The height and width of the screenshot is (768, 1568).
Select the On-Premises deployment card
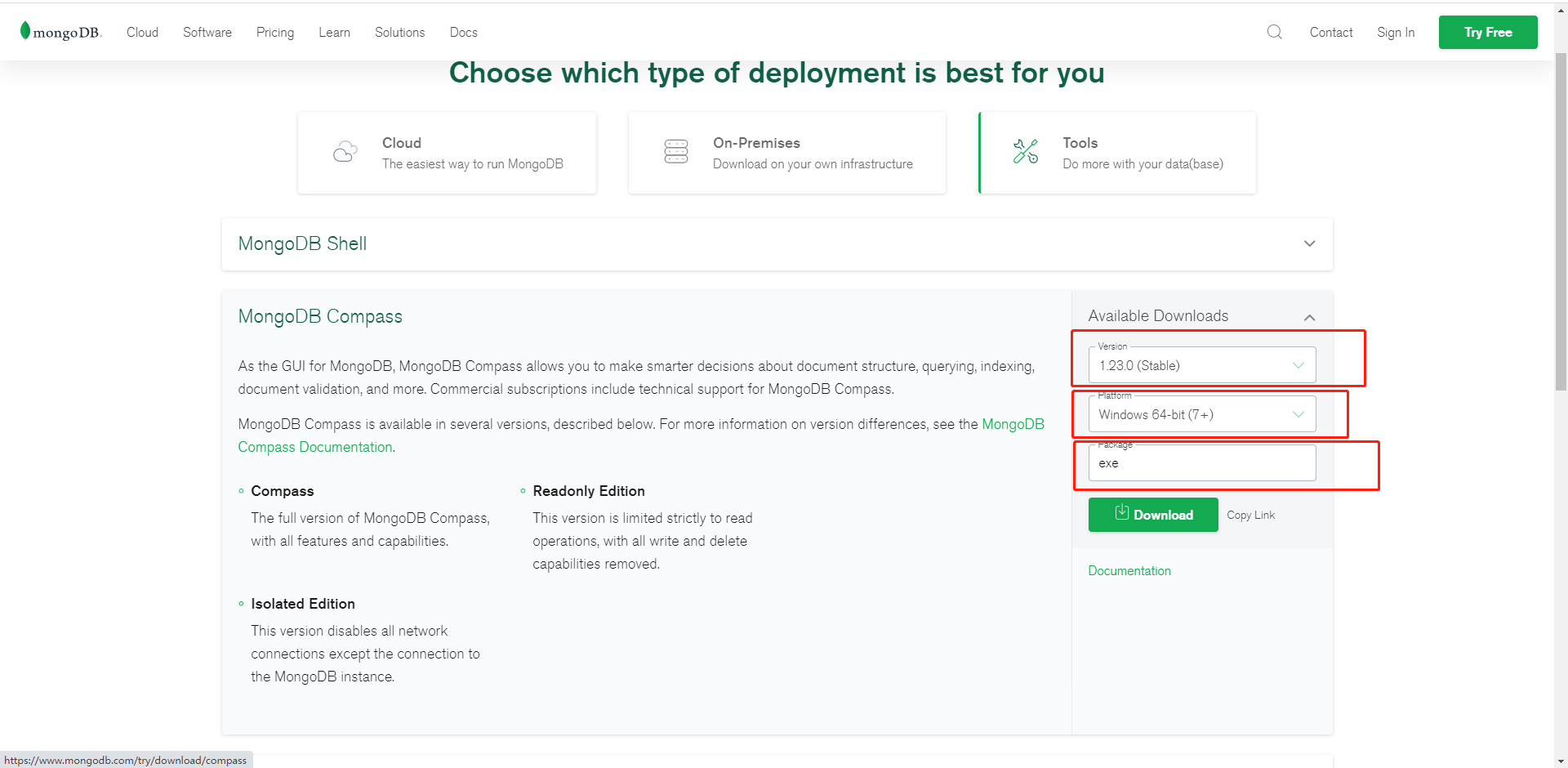coord(787,153)
